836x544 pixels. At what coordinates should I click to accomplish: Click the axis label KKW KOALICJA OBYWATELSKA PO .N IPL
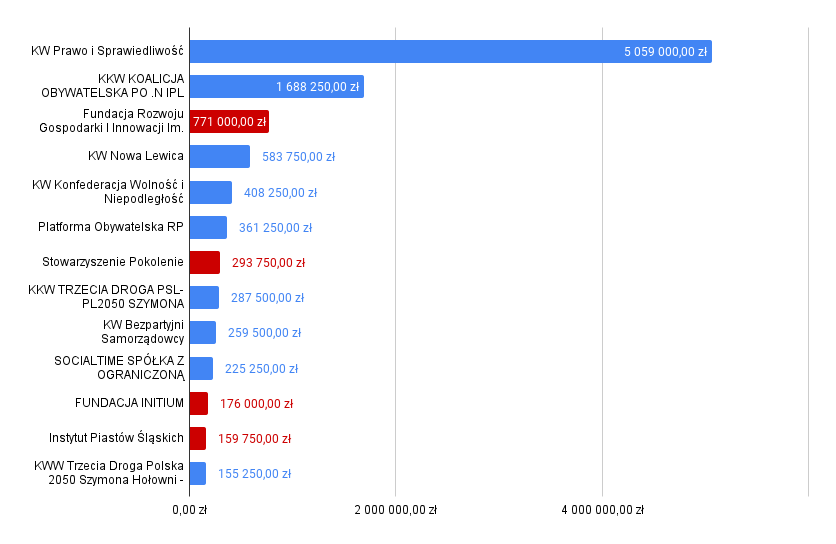pos(112,85)
